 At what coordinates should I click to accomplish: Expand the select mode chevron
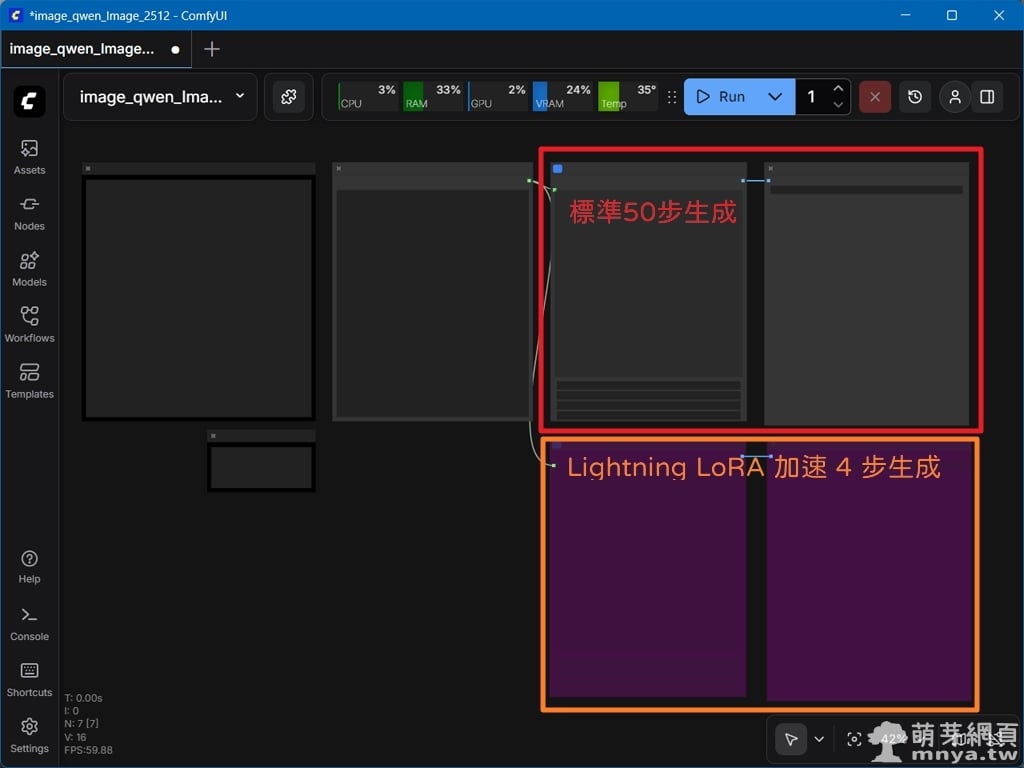tap(819, 739)
